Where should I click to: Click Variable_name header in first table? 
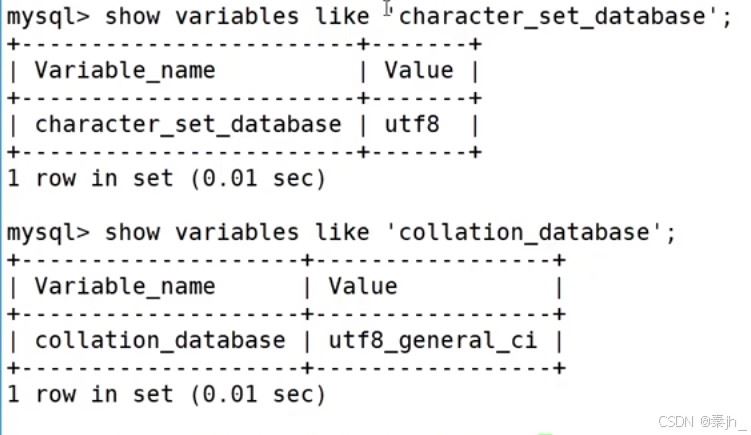point(125,71)
